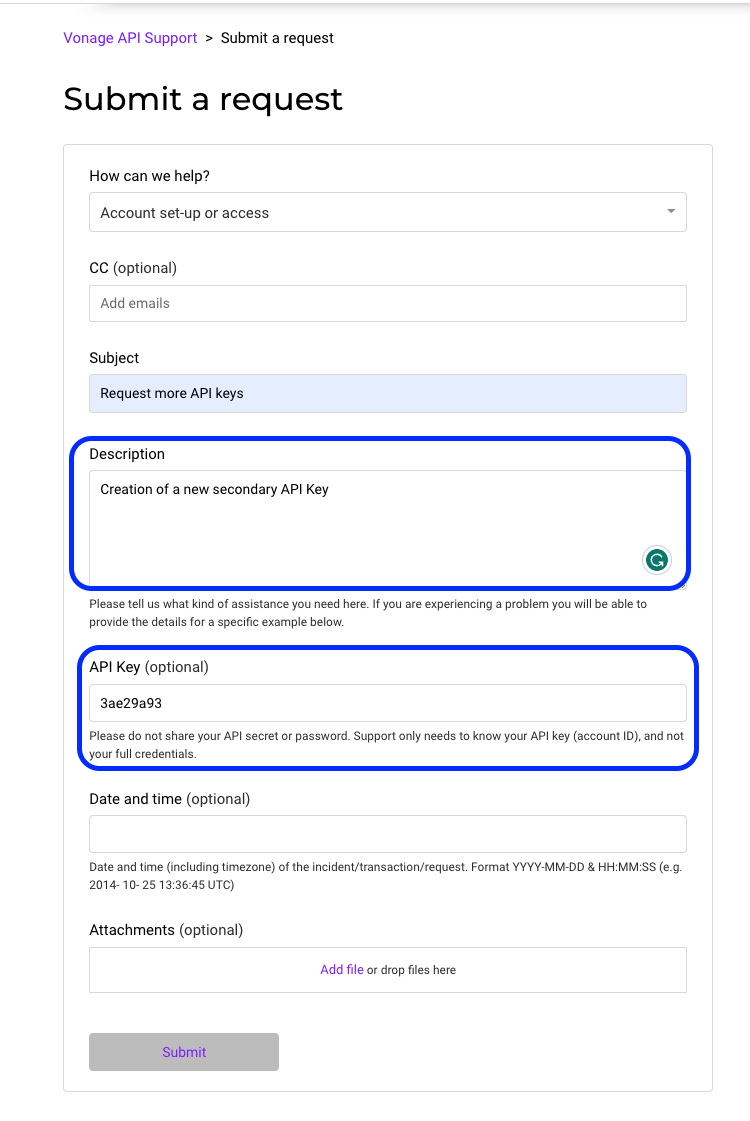Click the Grammarly icon in the Description box

pos(656,560)
